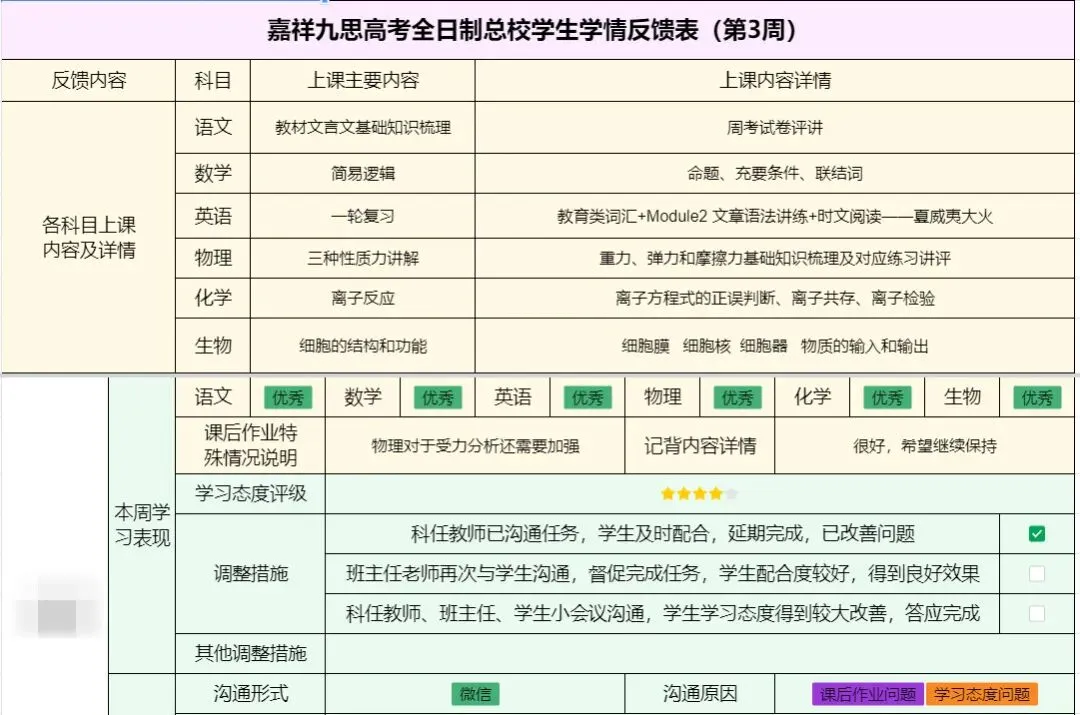
Task: Click the 离子反应 cell
Action: click(x=363, y=298)
